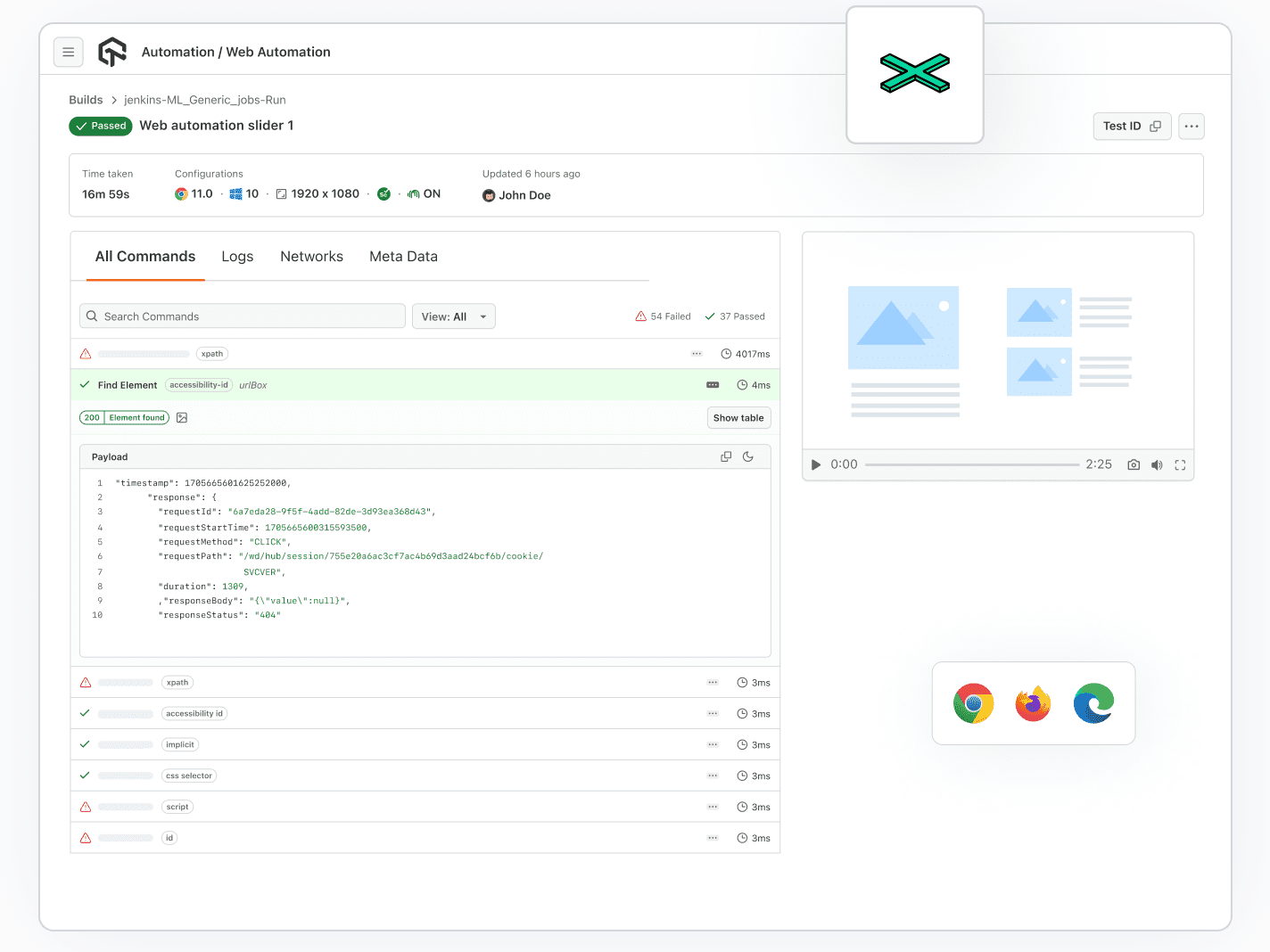This screenshot has width=1270, height=952.
Task: Choose the Edge browser icon
Action: (1093, 703)
